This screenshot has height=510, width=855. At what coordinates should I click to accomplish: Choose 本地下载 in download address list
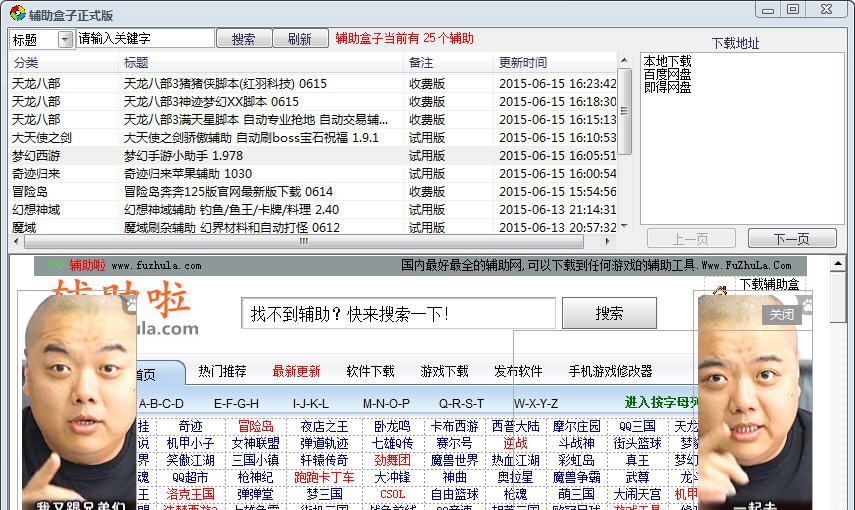(x=667, y=62)
